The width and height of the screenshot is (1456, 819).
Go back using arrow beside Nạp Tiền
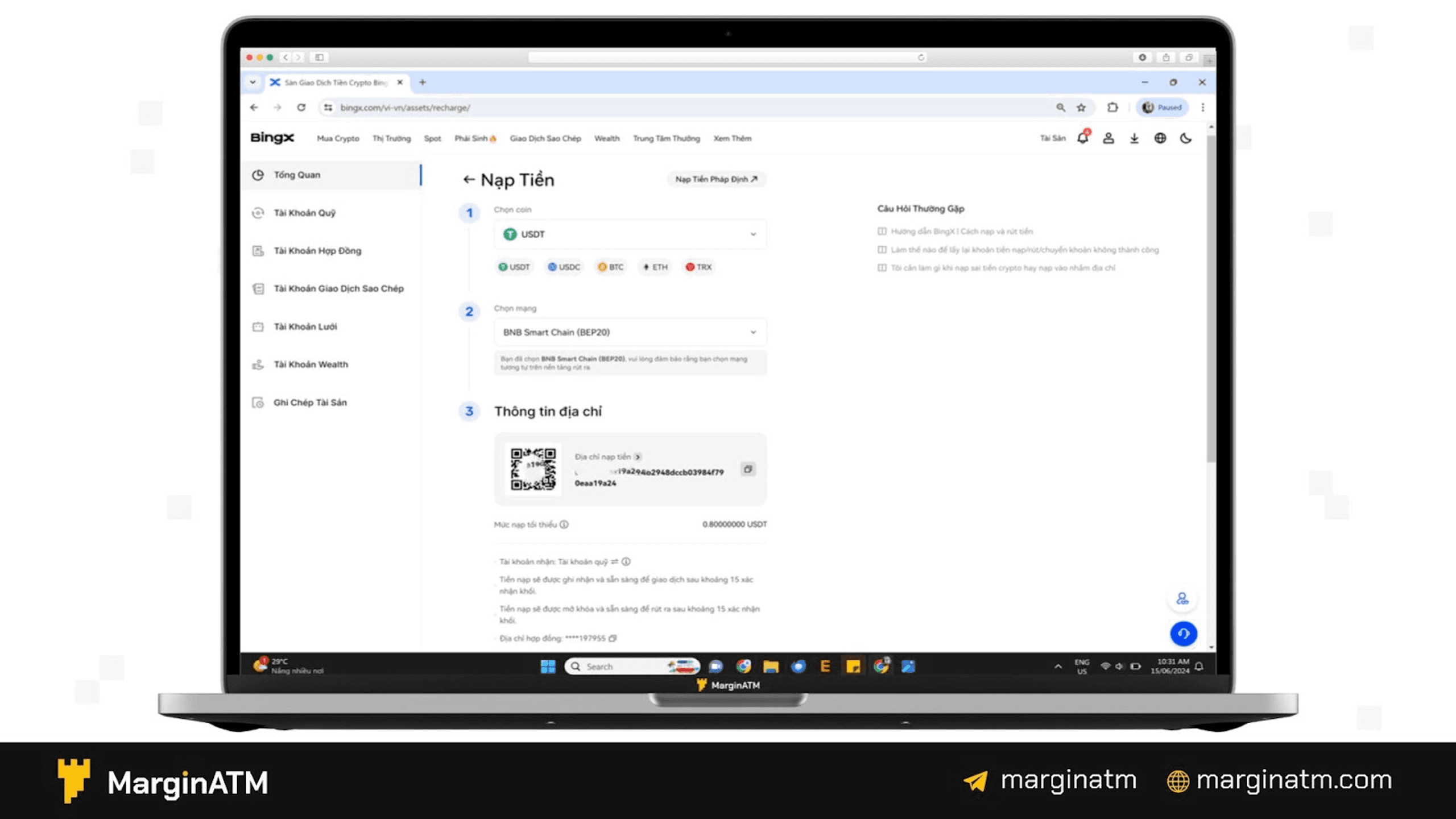click(469, 180)
